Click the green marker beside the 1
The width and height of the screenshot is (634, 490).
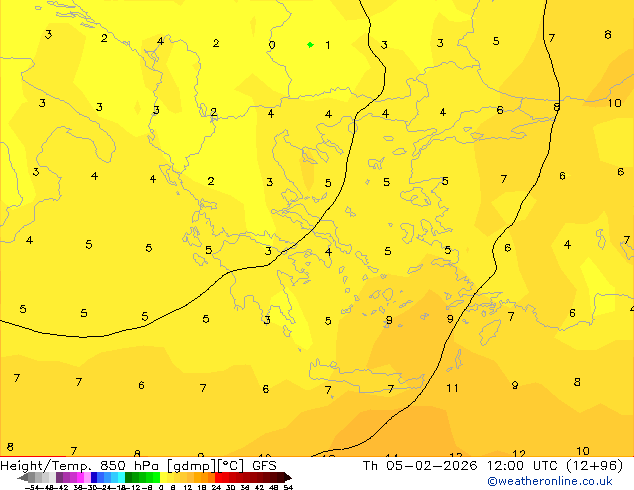click(x=310, y=44)
